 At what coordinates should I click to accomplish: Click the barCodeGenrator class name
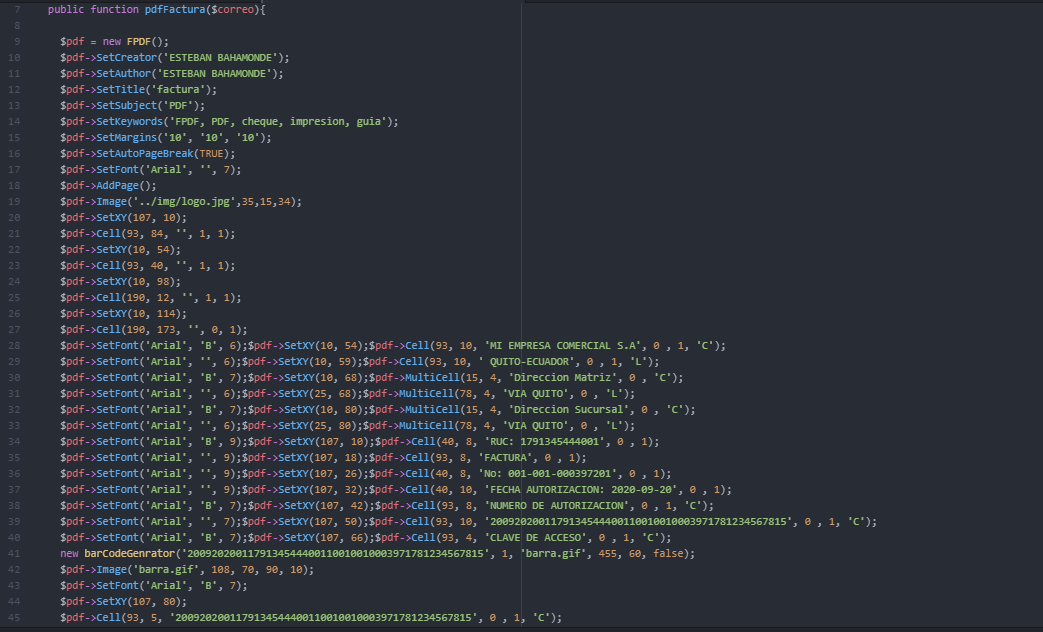pos(127,553)
